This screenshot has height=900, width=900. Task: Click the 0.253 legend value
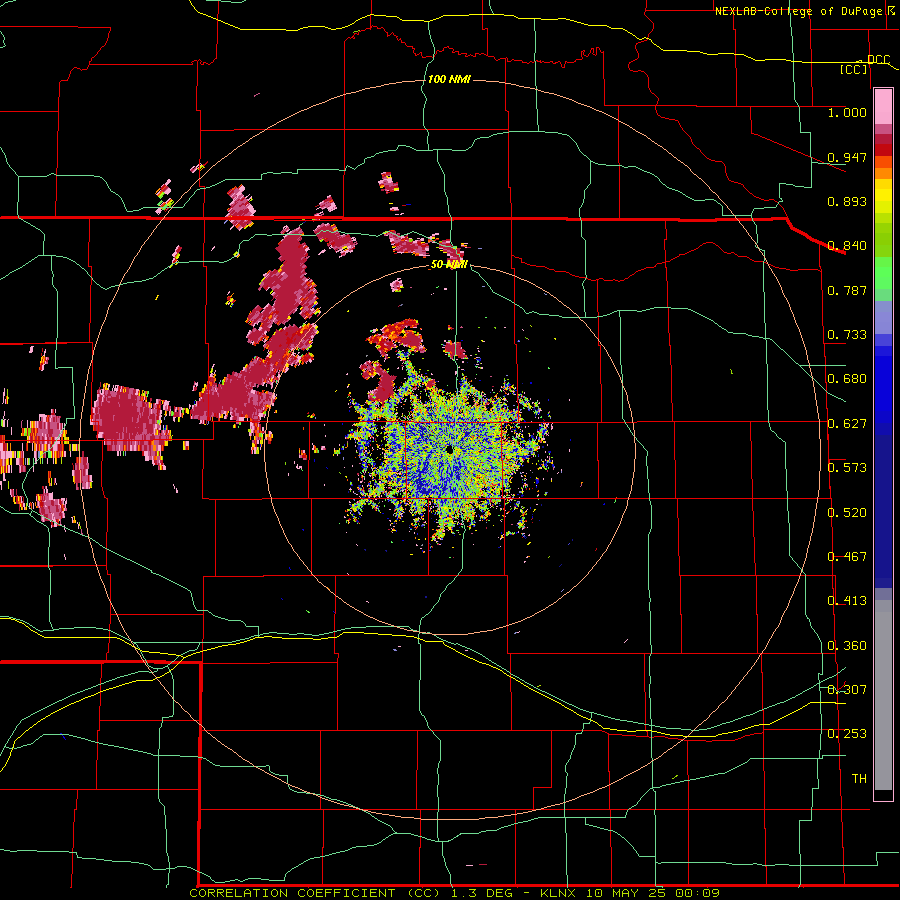click(x=847, y=734)
